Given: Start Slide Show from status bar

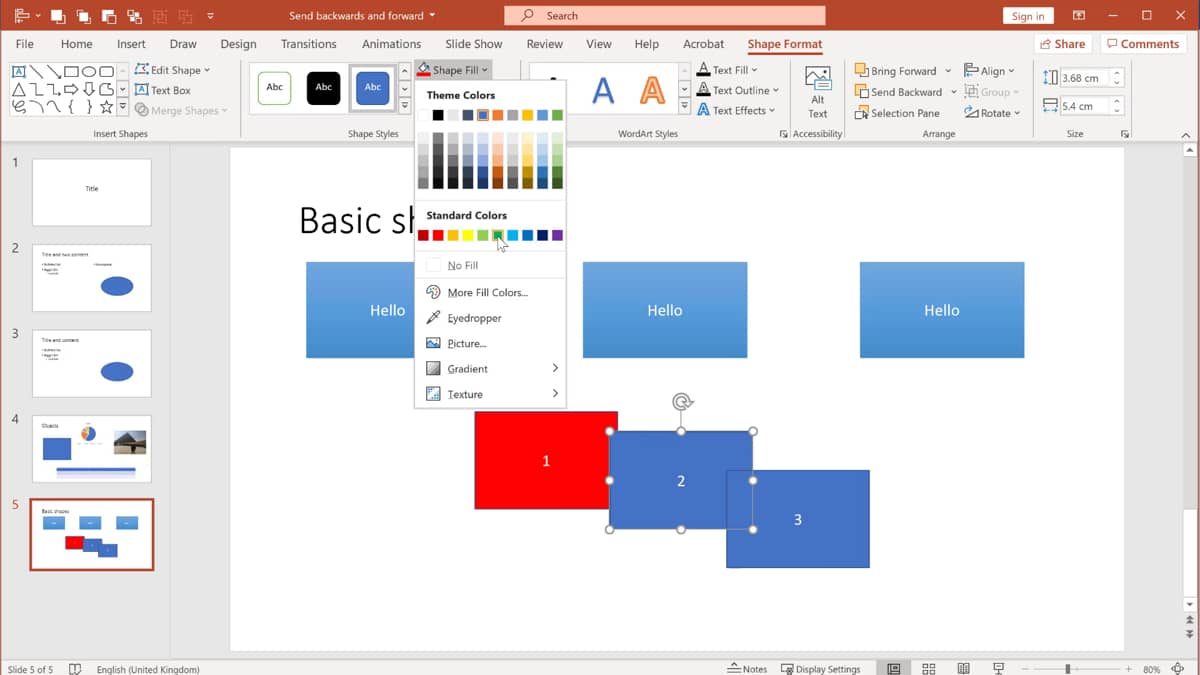Looking at the screenshot, I should [999, 669].
